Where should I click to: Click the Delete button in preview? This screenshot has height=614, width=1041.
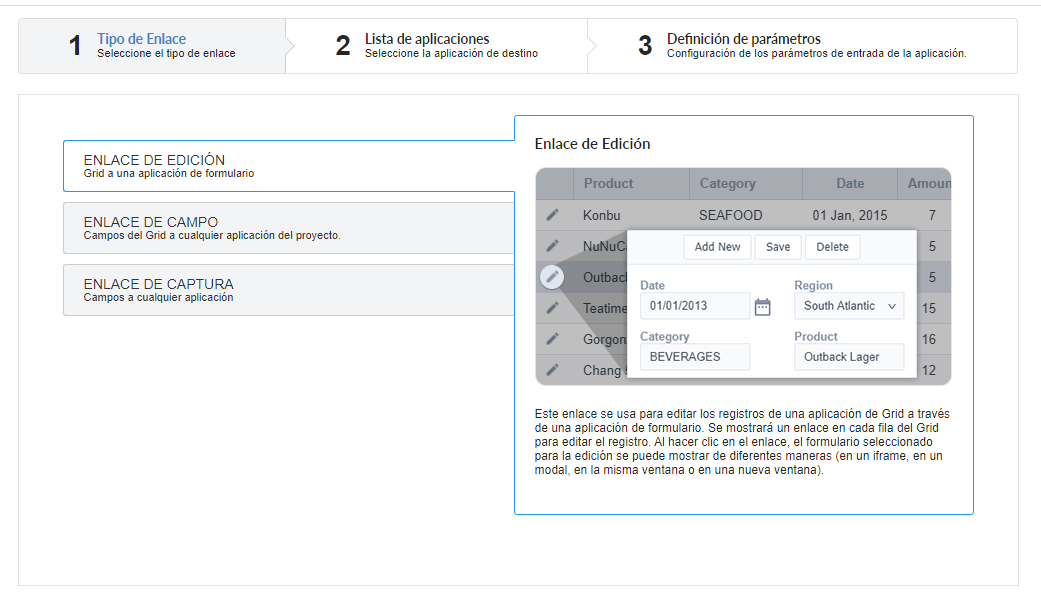833,247
